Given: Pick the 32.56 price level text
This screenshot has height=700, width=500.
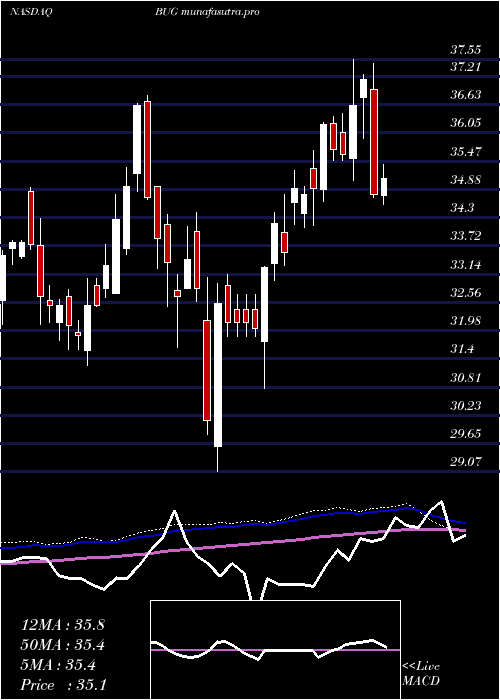Looking at the screenshot, I should pyautogui.click(x=466, y=292).
